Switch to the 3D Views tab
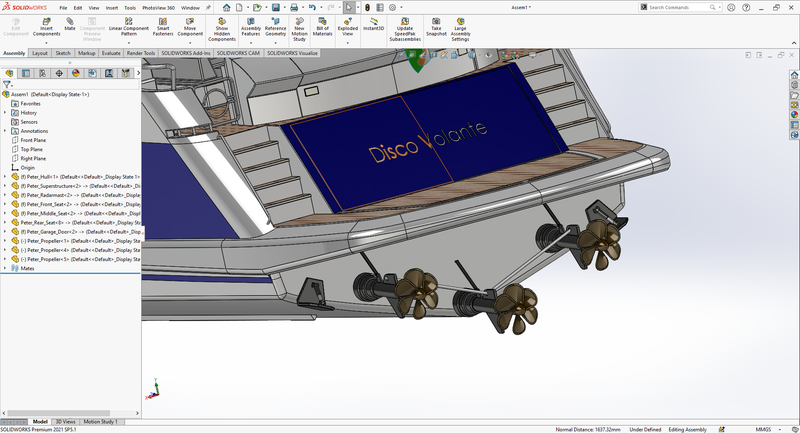Image resolution: width=800 pixels, height=433 pixels. (65, 422)
